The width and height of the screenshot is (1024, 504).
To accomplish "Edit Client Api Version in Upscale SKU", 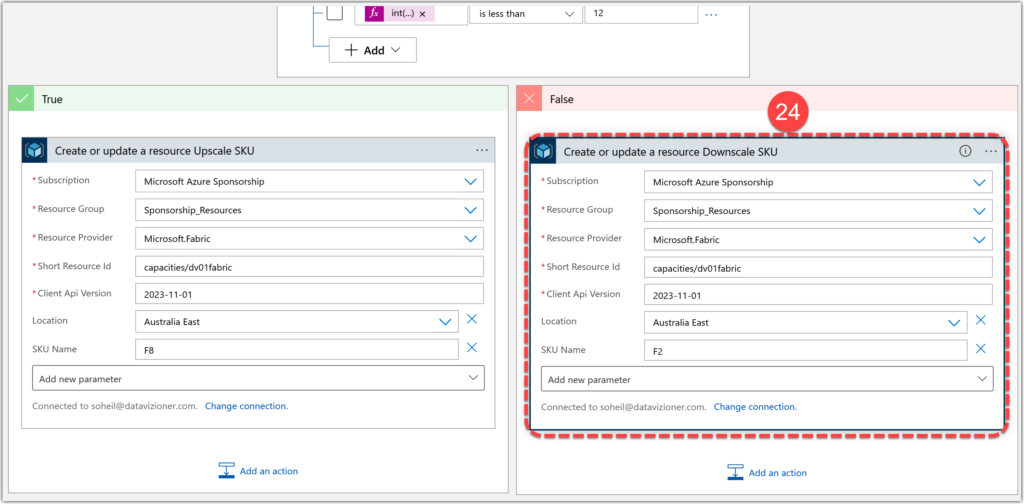I will pyautogui.click(x=310, y=294).
